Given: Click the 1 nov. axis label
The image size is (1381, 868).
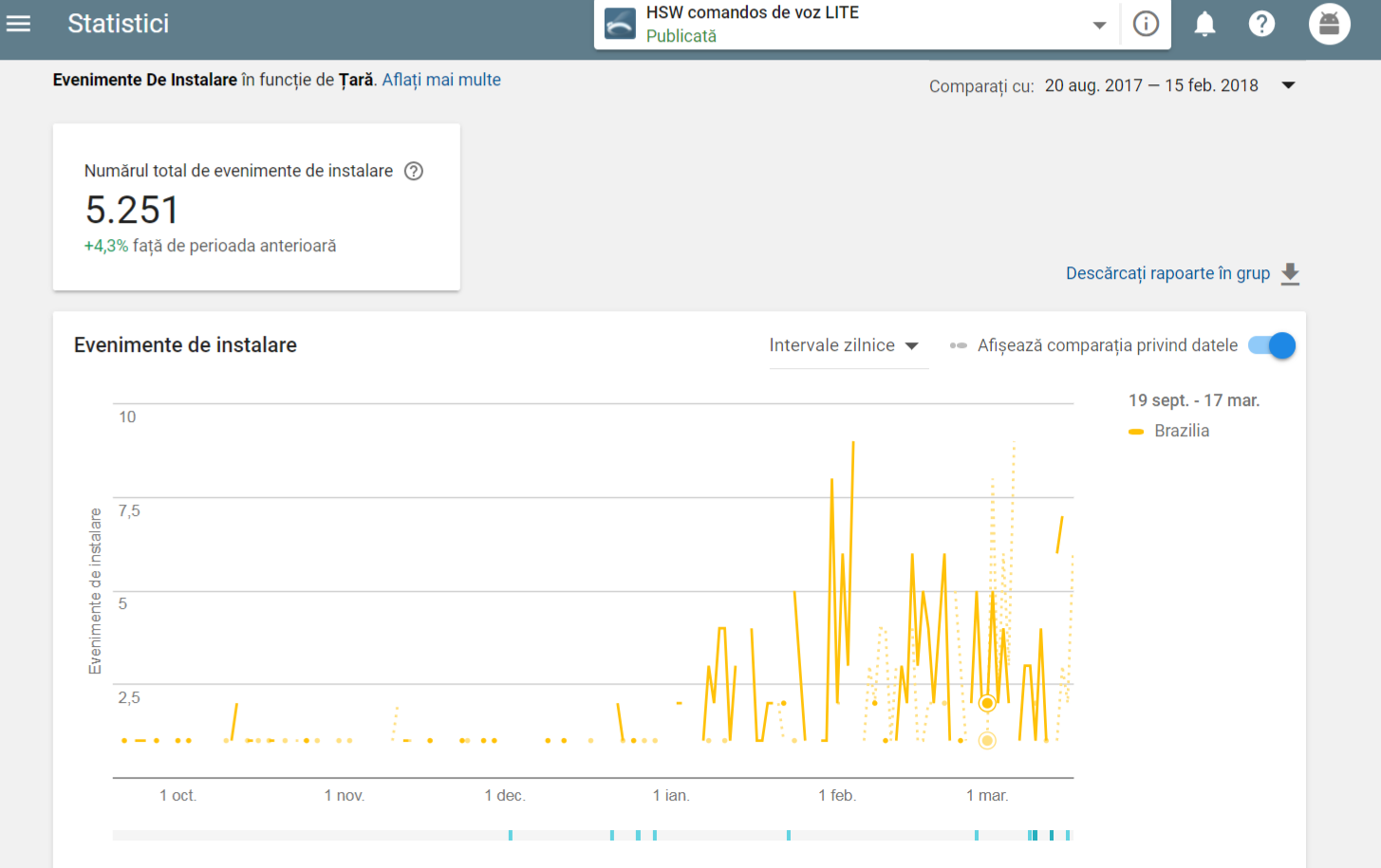Looking at the screenshot, I should 345,795.
